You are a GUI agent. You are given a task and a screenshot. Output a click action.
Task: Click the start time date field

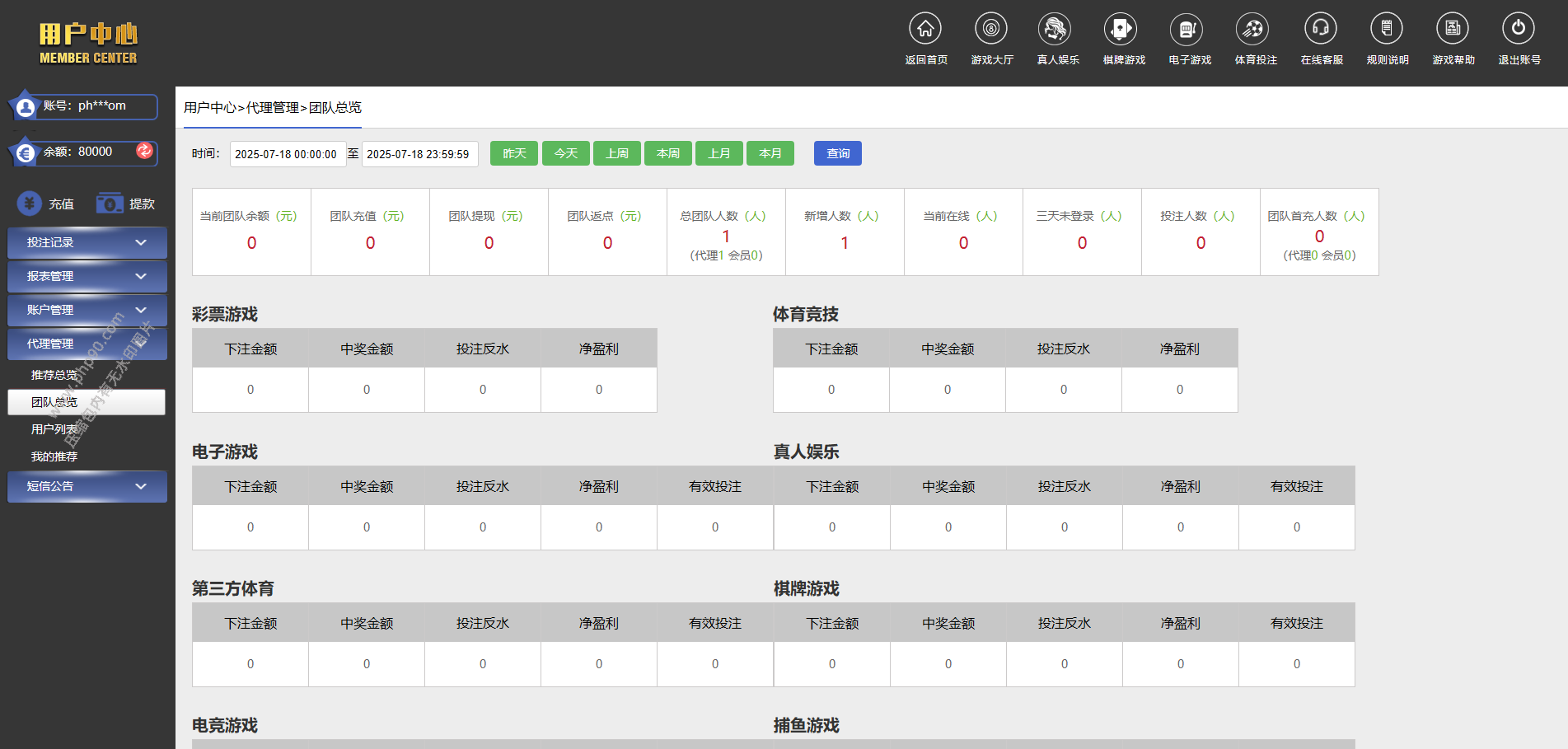[x=287, y=154]
